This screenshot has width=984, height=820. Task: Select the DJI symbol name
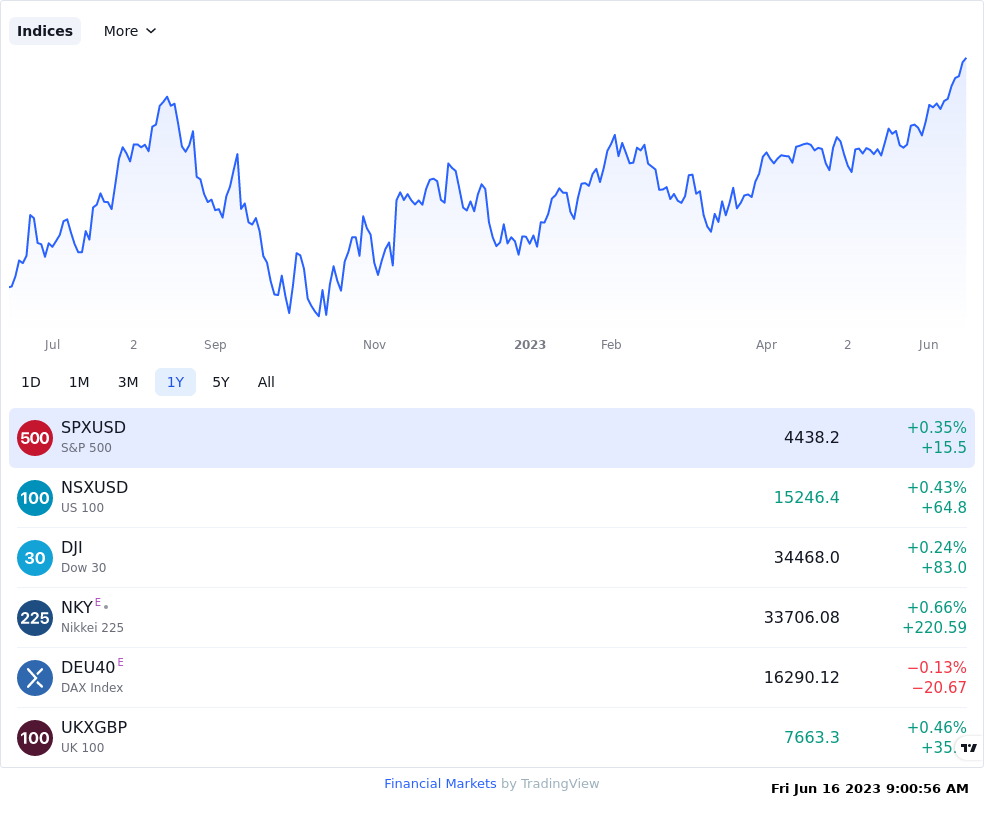click(72, 548)
